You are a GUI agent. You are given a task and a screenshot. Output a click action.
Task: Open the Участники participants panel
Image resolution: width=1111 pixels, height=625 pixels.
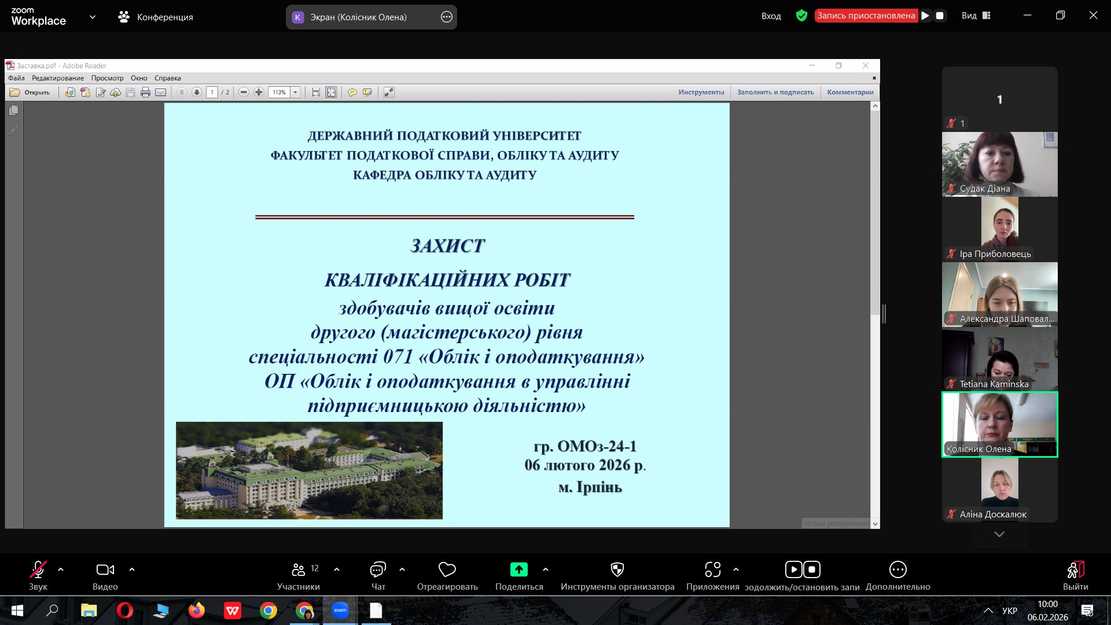[298, 571]
